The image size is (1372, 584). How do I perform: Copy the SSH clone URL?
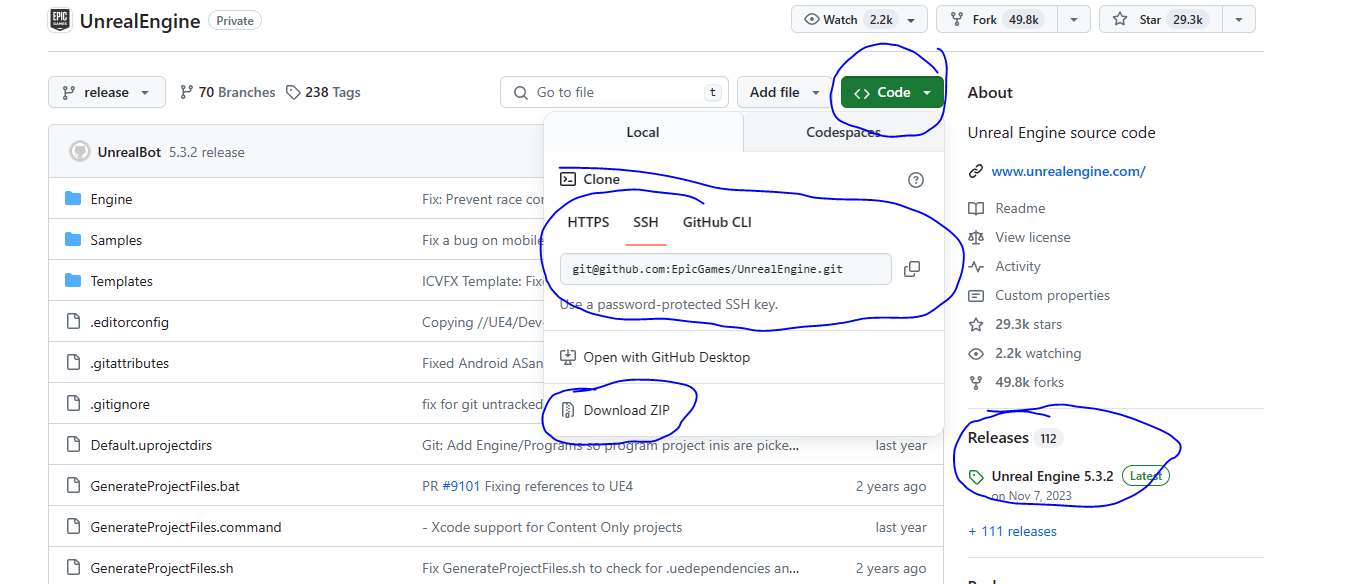(911, 269)
